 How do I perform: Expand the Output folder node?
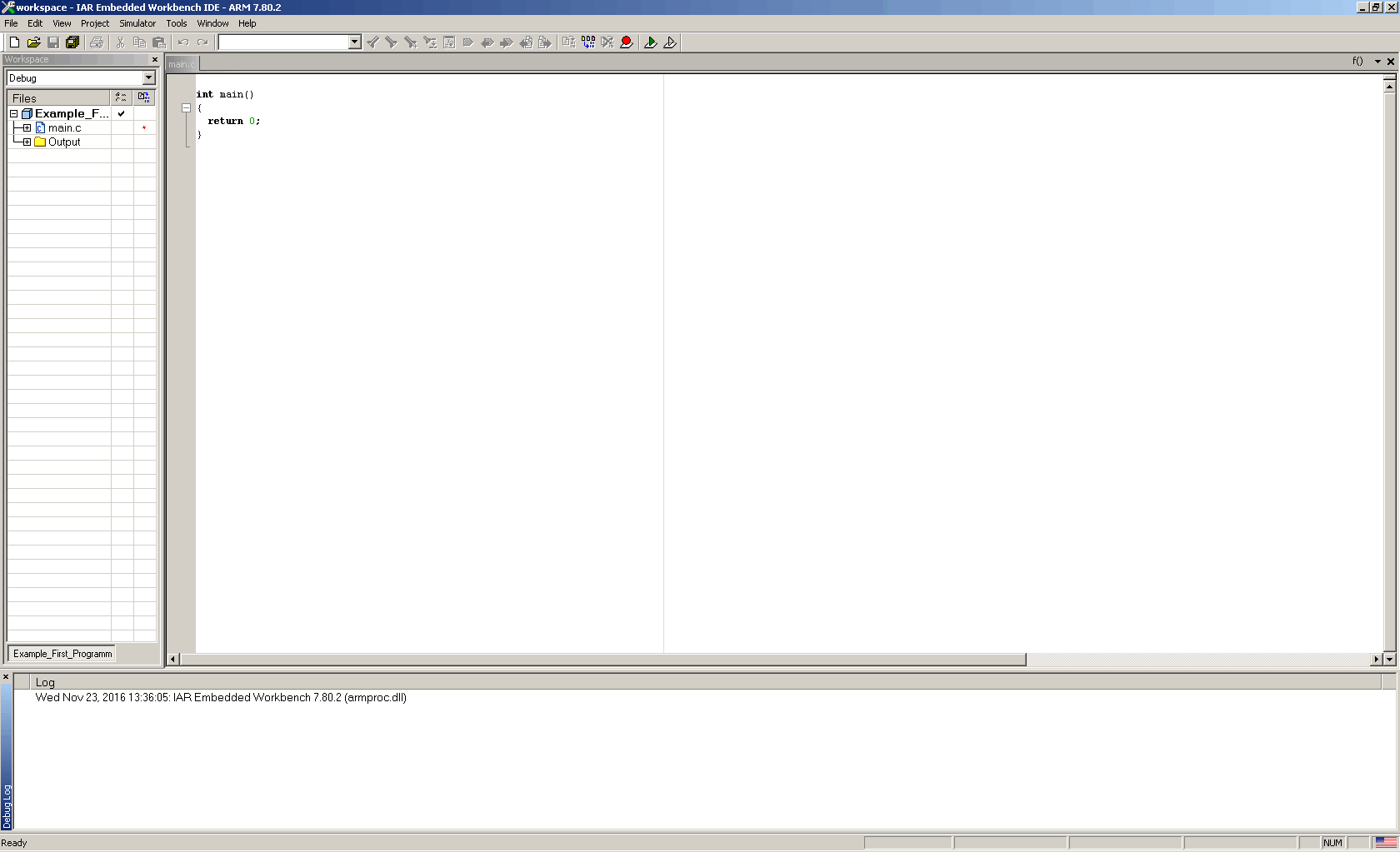[27, 142]
